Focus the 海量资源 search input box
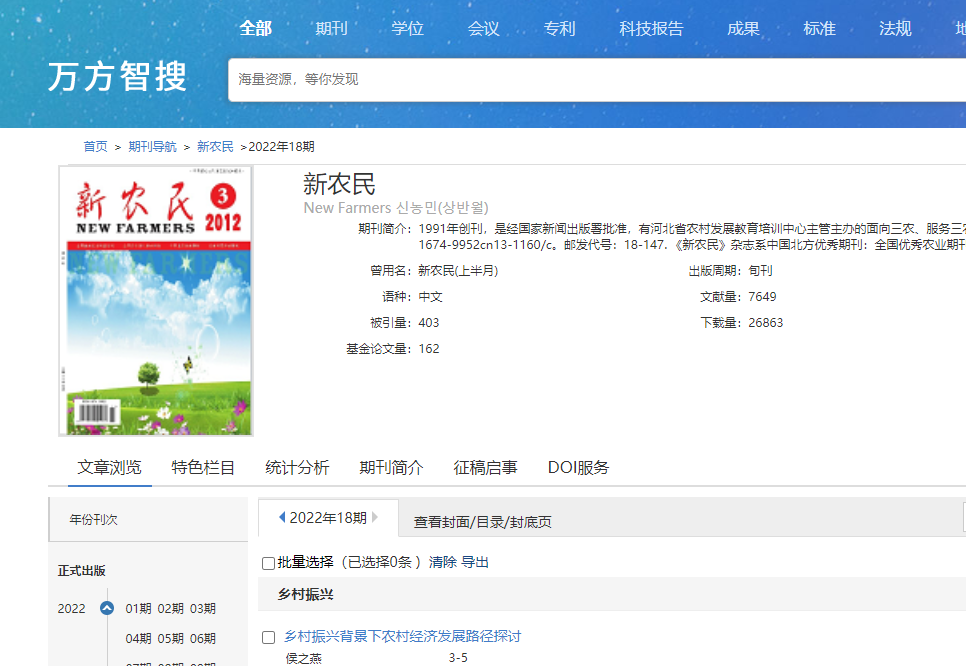 point(590,79)
